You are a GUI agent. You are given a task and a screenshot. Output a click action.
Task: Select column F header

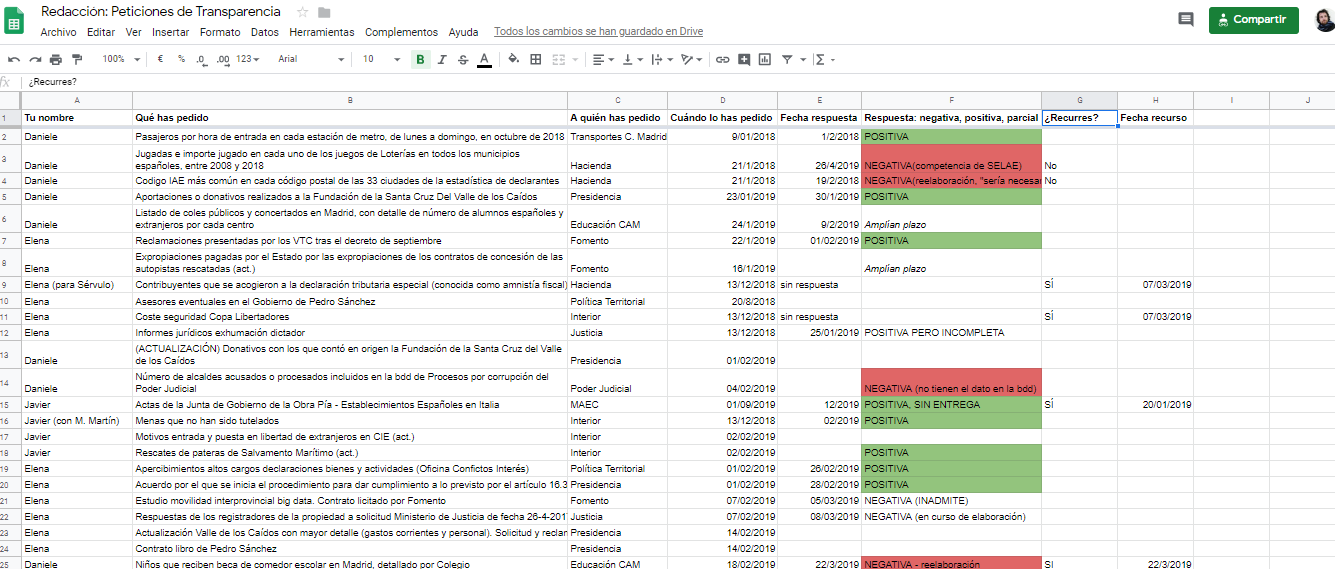point(951,100)
